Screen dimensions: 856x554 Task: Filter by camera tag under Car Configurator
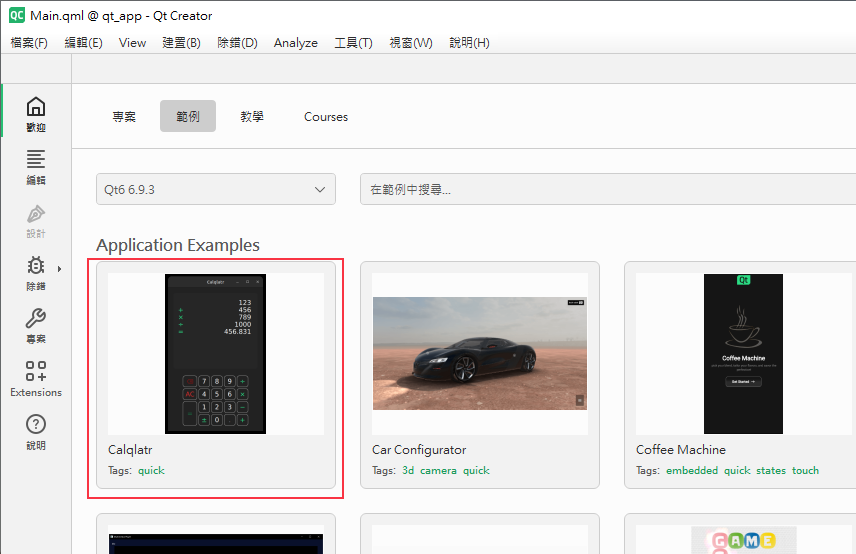coord(438,470)
